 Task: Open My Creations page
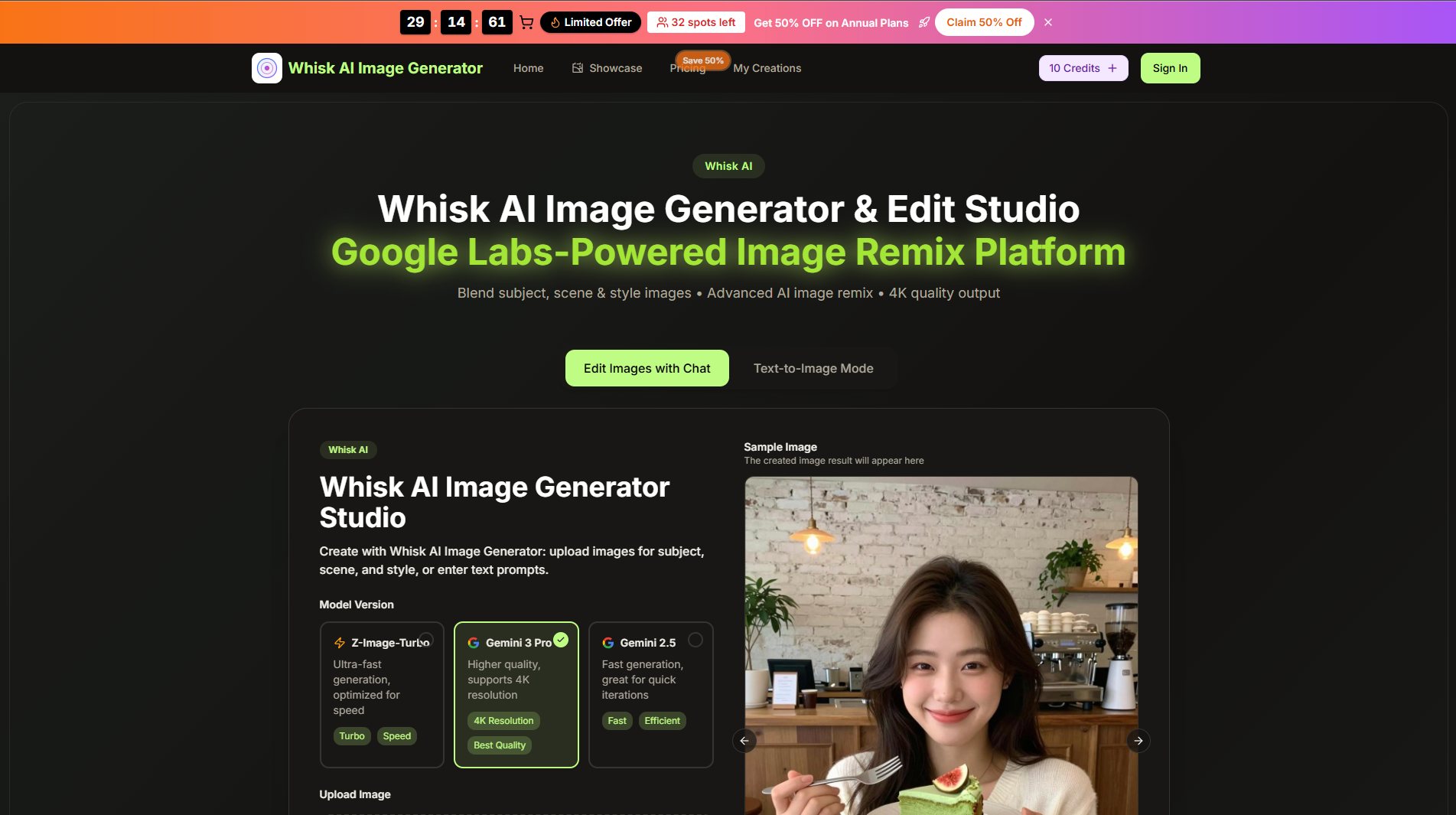[x=767, y=68]
